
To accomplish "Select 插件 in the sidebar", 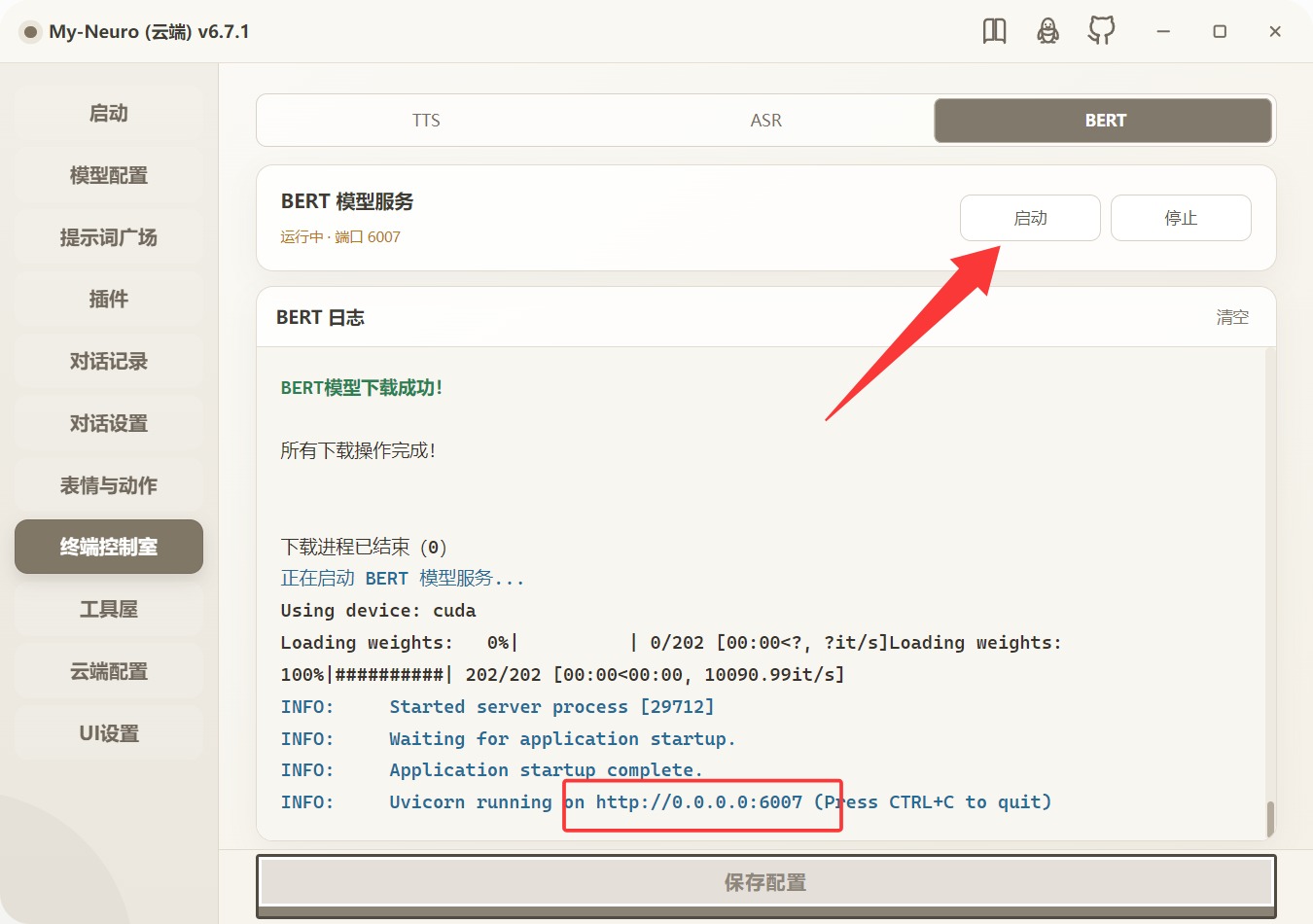I will 109,299.
